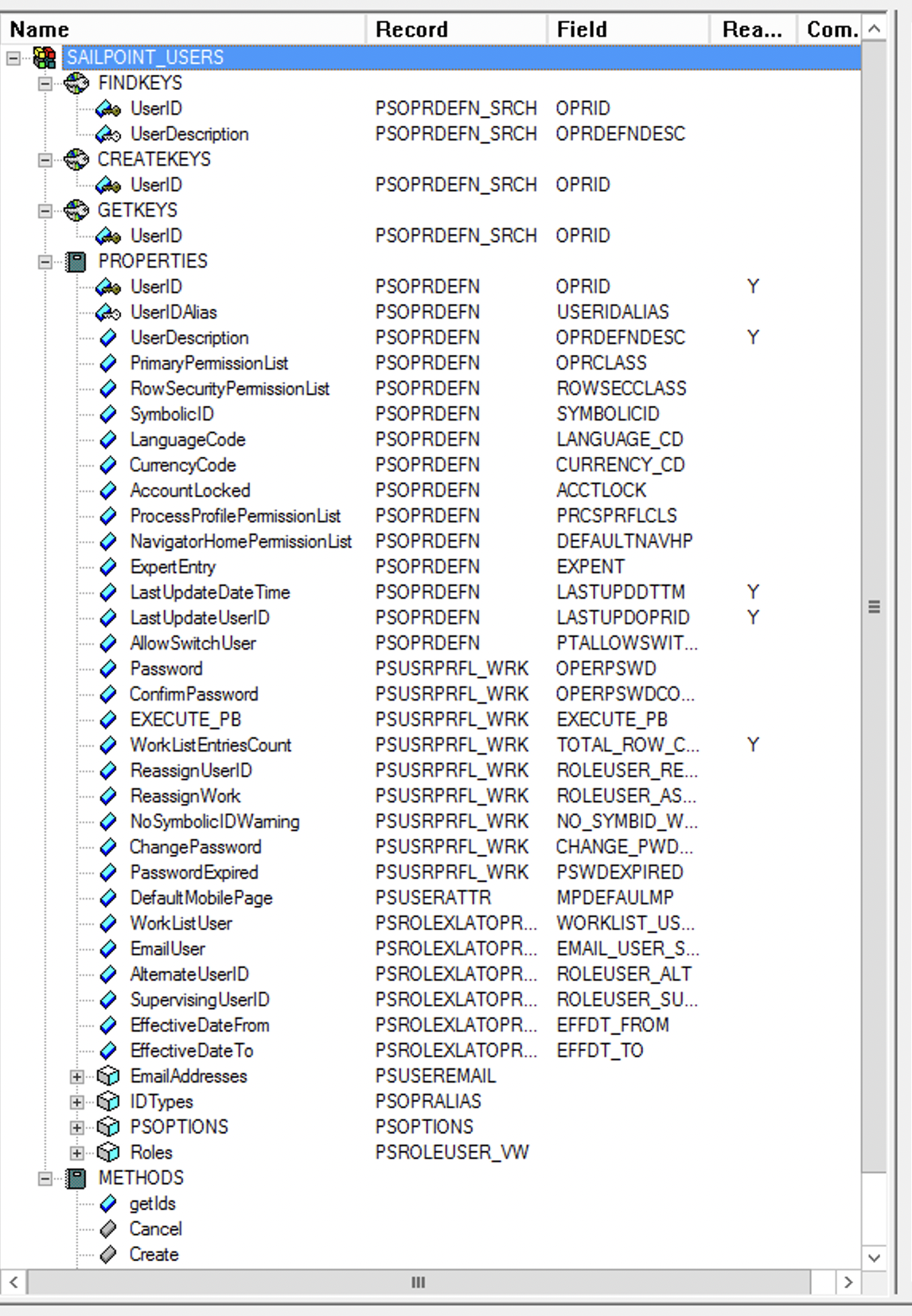Collapse the PROPERTIES node
The height and width of the screenshot is (1316, 912).
(45, 261)
